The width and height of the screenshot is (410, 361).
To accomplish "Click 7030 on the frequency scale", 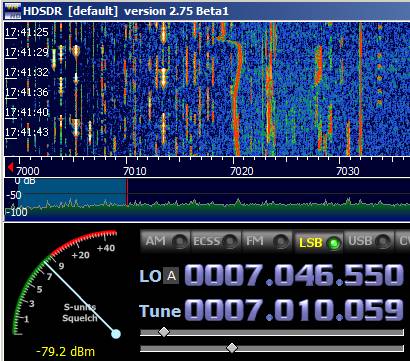I will pyautogui.click(x=348, y=171).
